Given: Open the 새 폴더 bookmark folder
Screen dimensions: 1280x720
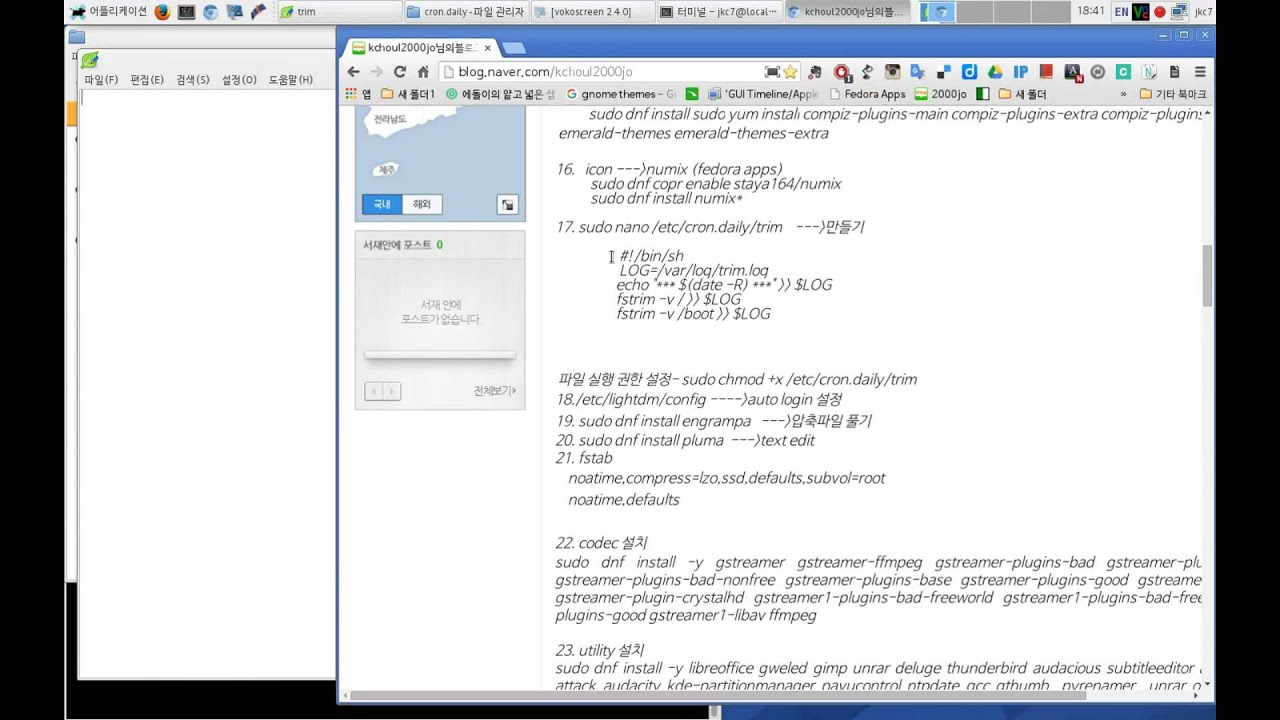Looking at the screenshot, I should (1022, 94).
